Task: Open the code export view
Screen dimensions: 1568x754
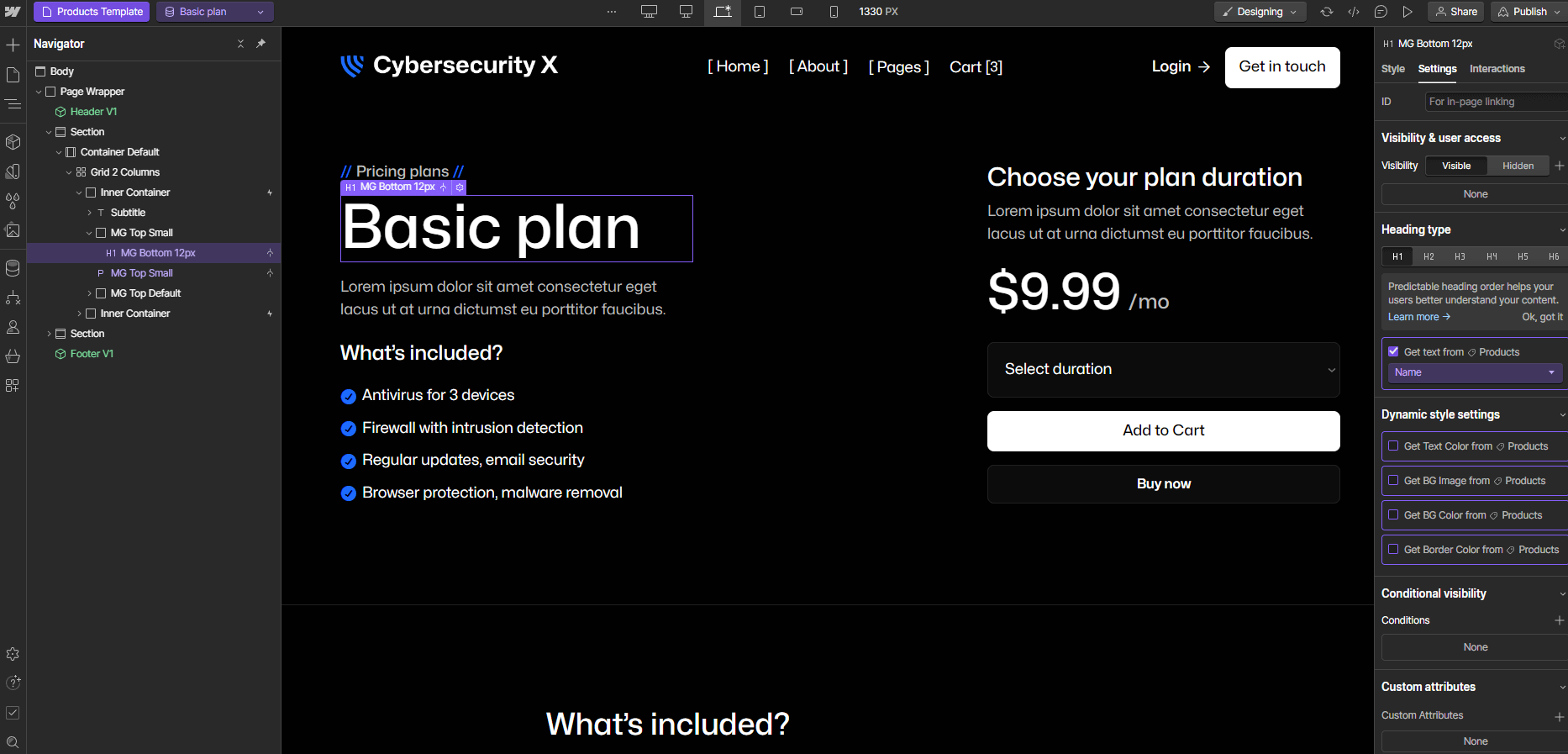Action: pos(1355,12)
